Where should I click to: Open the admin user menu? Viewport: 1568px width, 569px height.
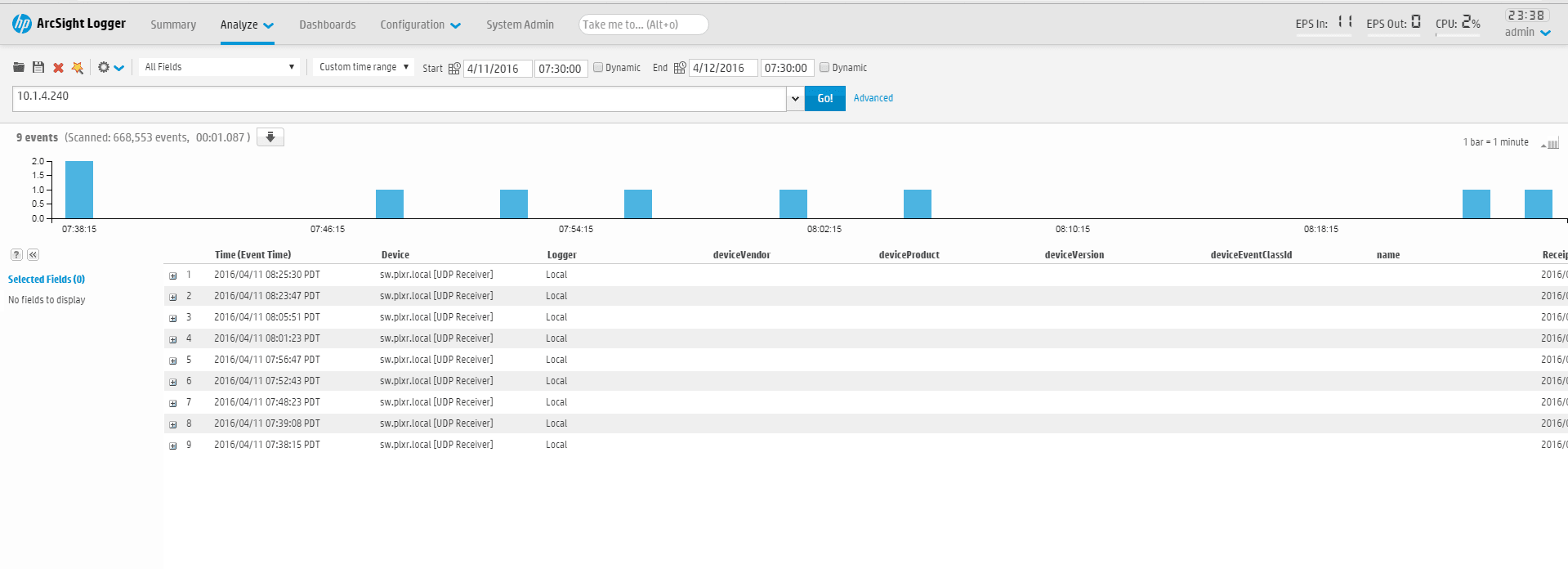click(x=1527, y=33)
